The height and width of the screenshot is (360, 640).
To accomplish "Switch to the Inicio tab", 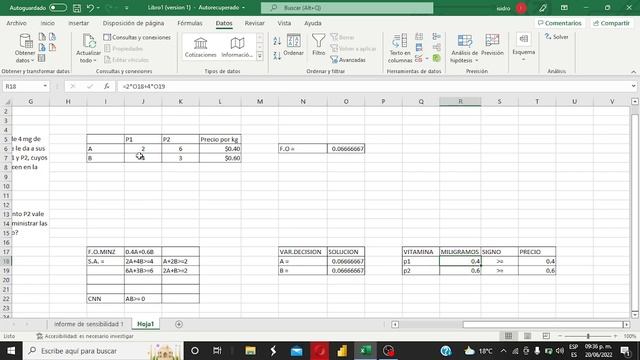I will tap(47, 23).
